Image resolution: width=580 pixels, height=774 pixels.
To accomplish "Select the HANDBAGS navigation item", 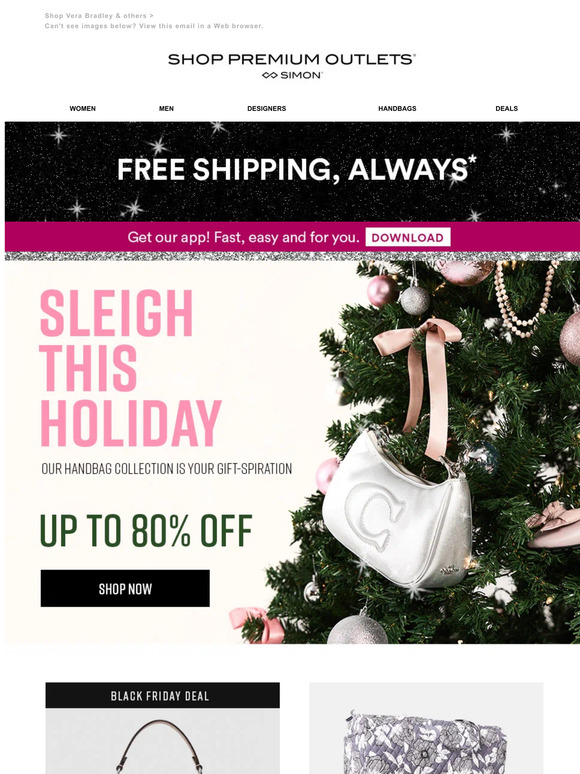I will (x=397, y=108).
